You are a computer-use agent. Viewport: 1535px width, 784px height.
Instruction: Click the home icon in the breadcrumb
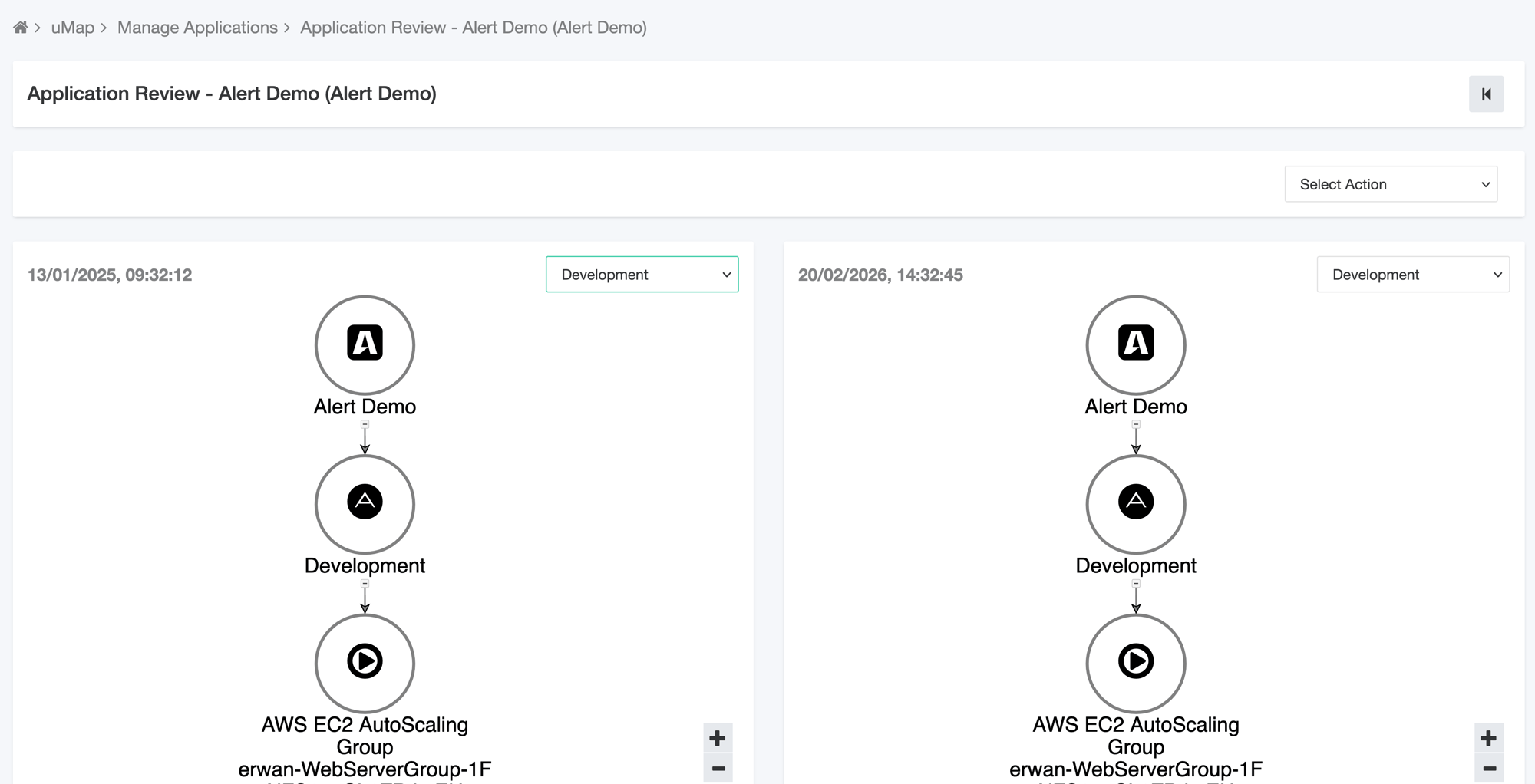(x=20, y=27)
